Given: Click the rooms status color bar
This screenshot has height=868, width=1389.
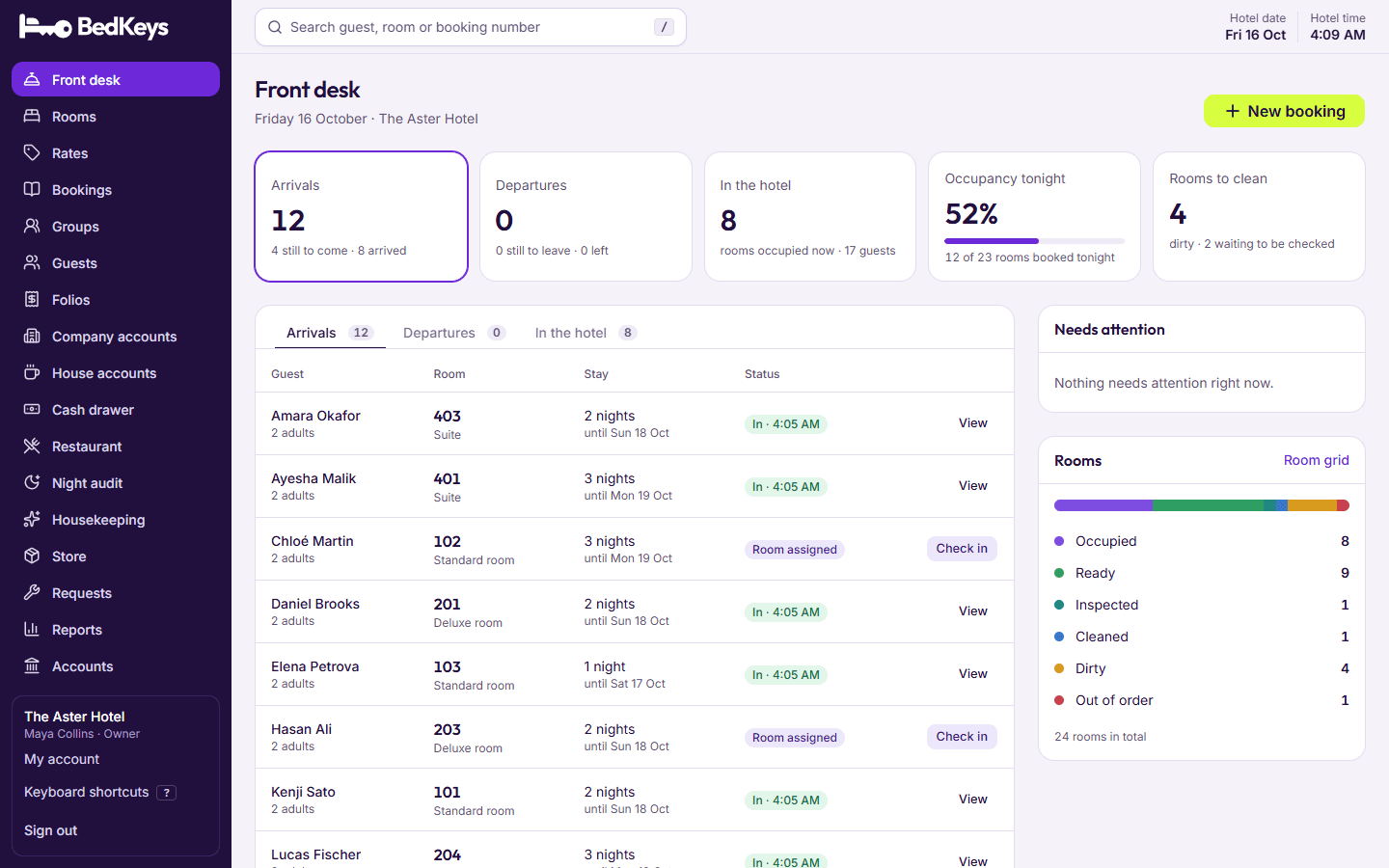Looking at the screenshot, I should (1201, 505).
